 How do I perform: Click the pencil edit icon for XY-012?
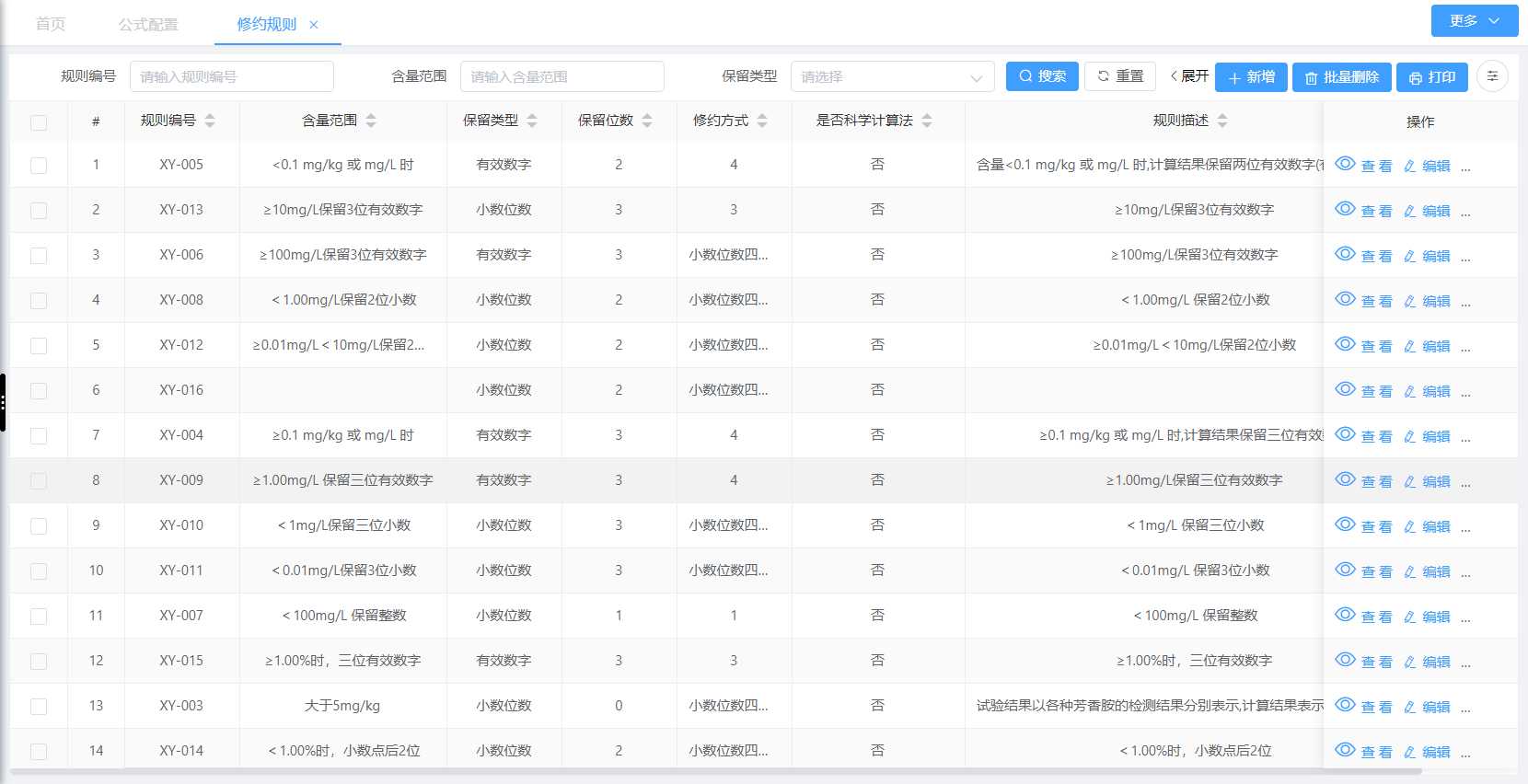click(1409, 346)
